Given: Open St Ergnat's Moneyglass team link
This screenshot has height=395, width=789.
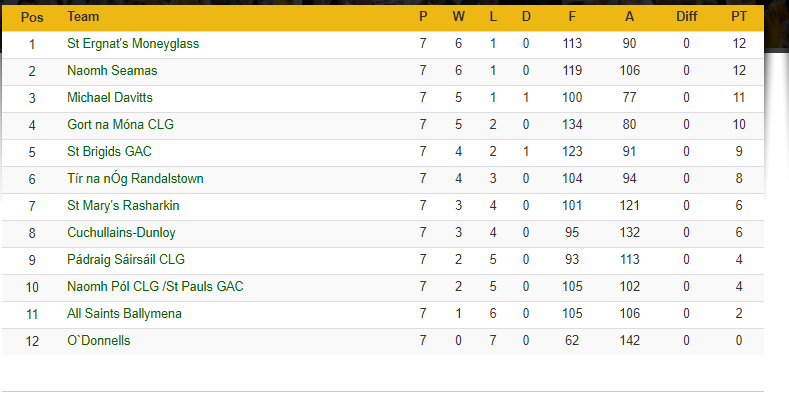Looking at the screenshot, I should pyautogui.click(x=133, y=44).
